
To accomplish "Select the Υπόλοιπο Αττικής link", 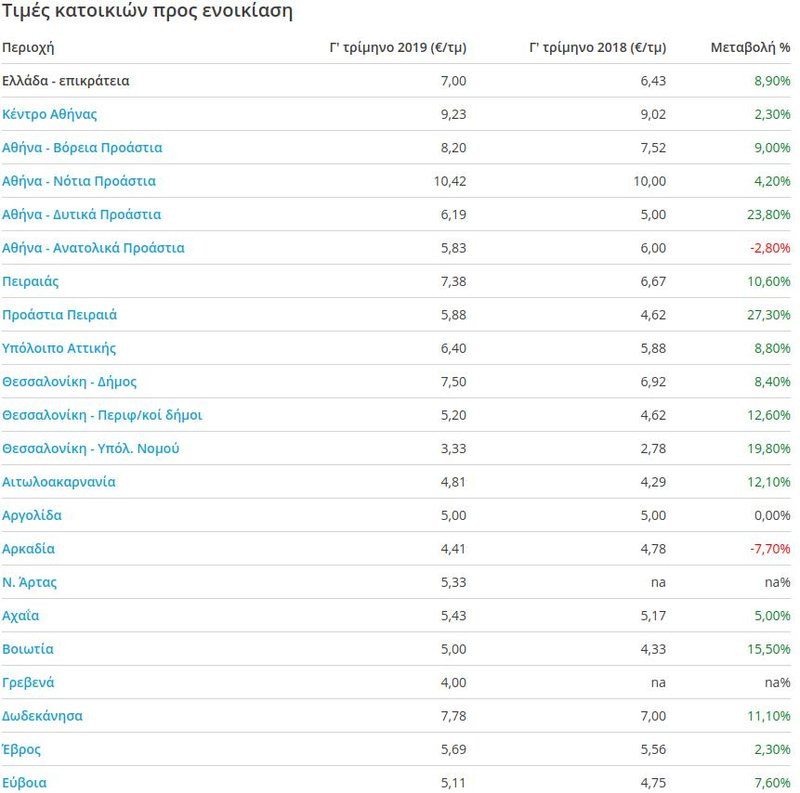I will pos(59,349).
